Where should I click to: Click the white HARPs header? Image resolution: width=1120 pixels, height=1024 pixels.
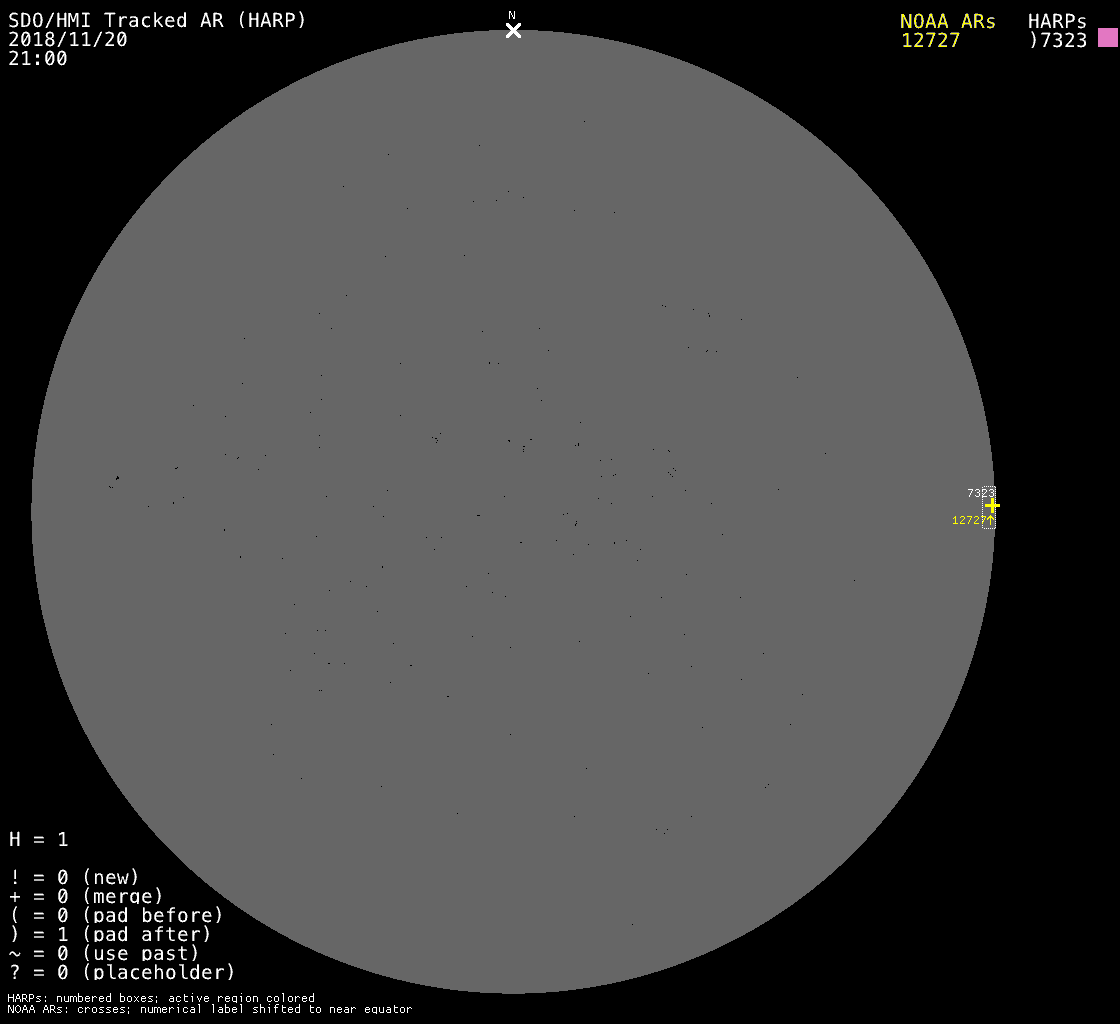(1057, 21)
